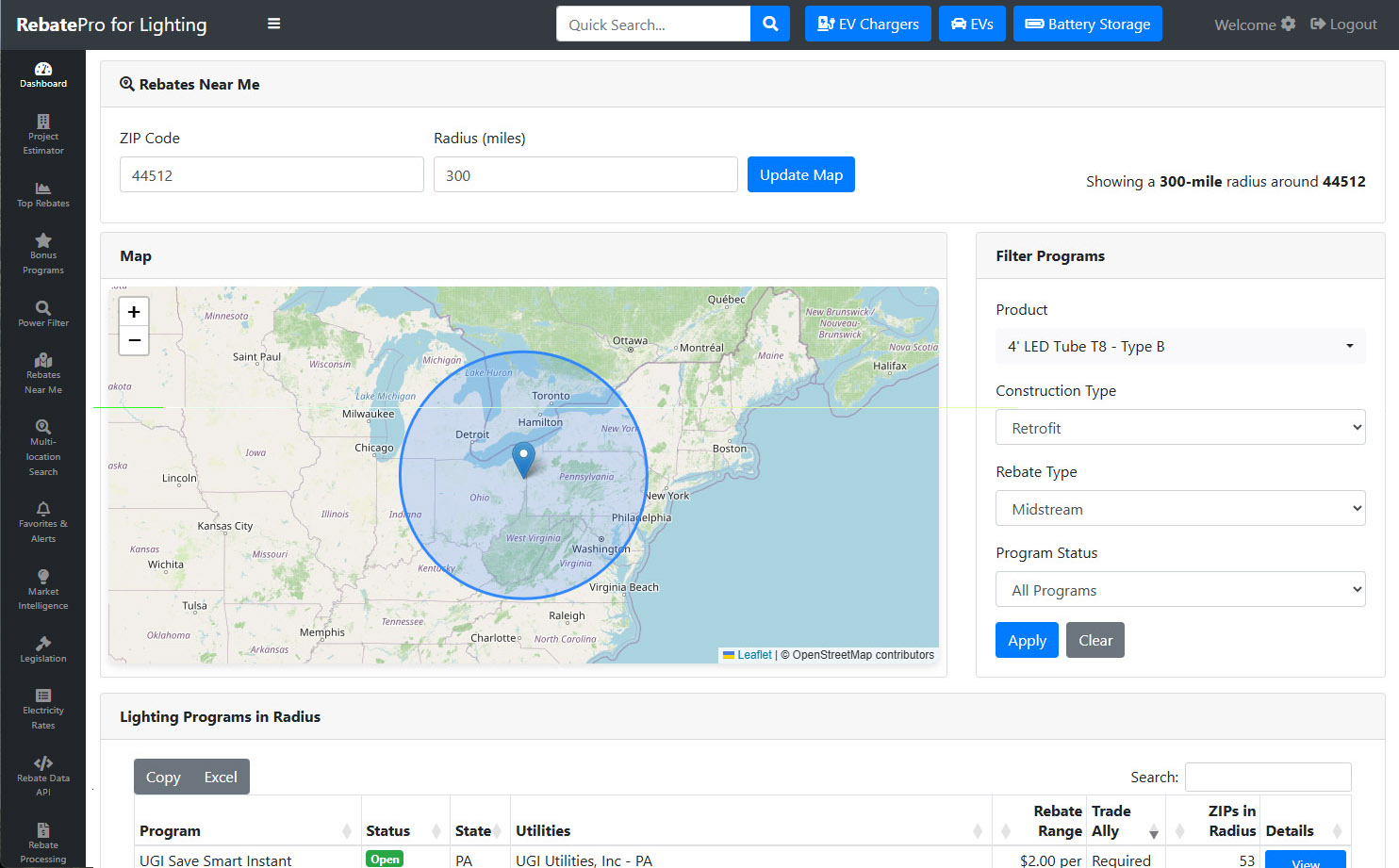
Task: Open Project Estimator in sidebar
Action: tap(43, 135)
